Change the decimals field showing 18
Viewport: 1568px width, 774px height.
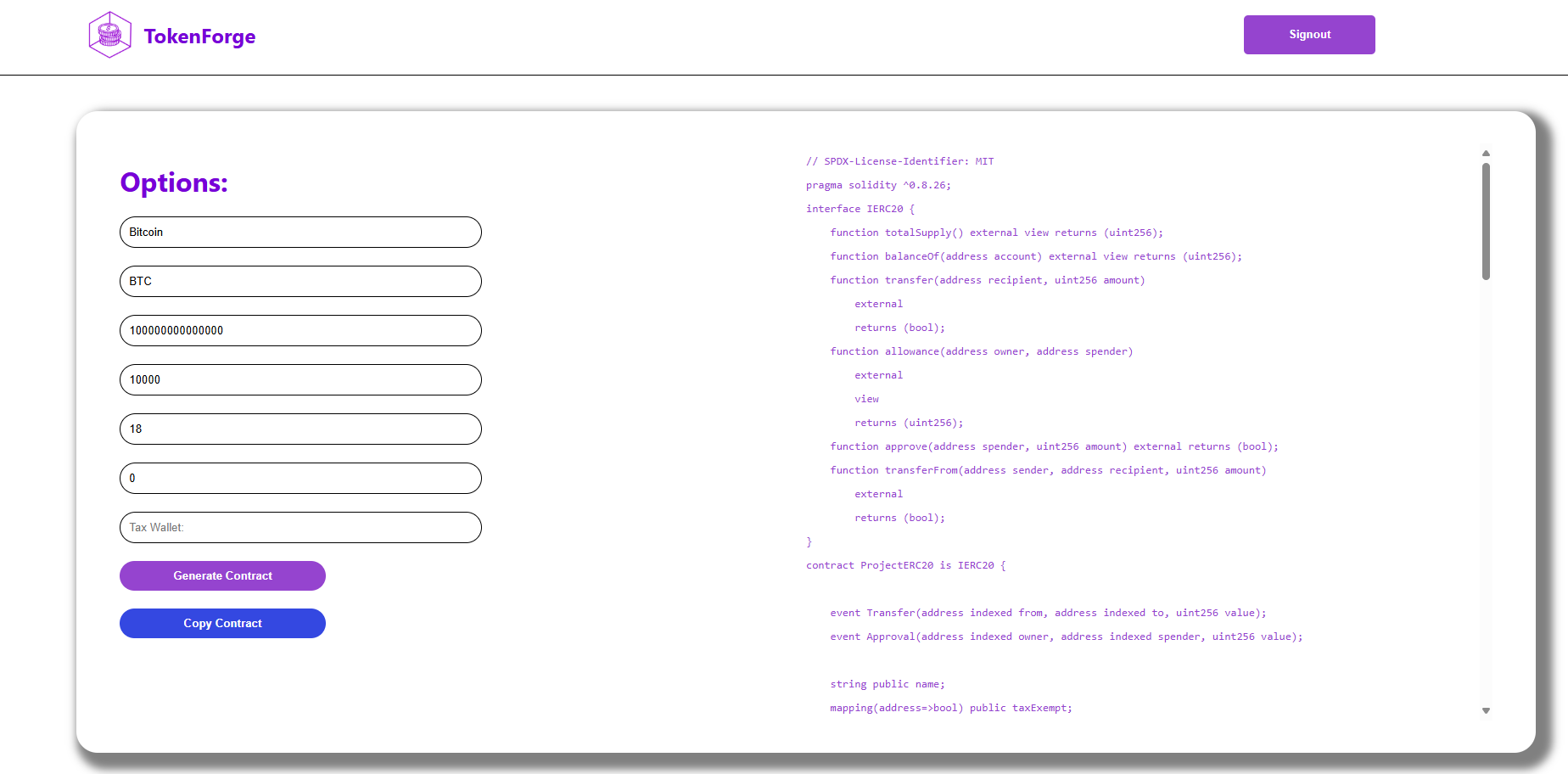(x=300, y=429)
